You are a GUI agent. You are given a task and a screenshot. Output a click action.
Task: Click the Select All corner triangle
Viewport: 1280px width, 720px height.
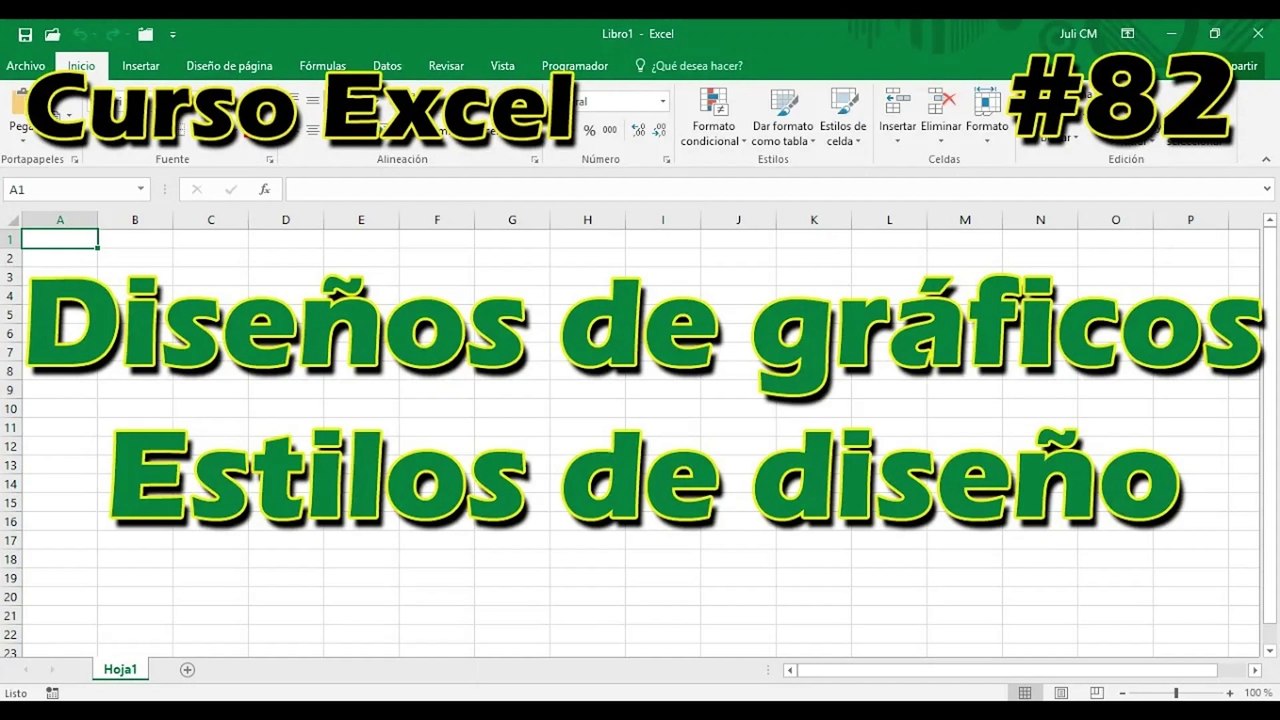coord(11,220)
